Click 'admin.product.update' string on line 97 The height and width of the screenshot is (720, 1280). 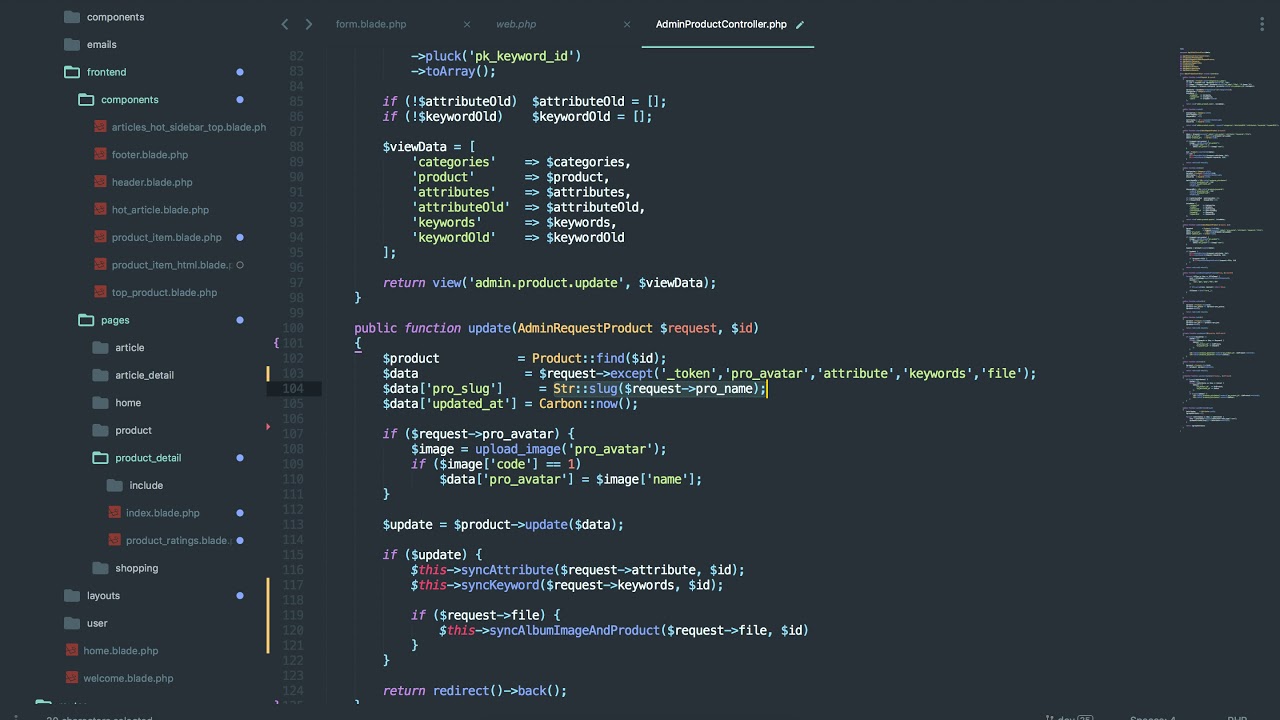(x=546, y=283)
